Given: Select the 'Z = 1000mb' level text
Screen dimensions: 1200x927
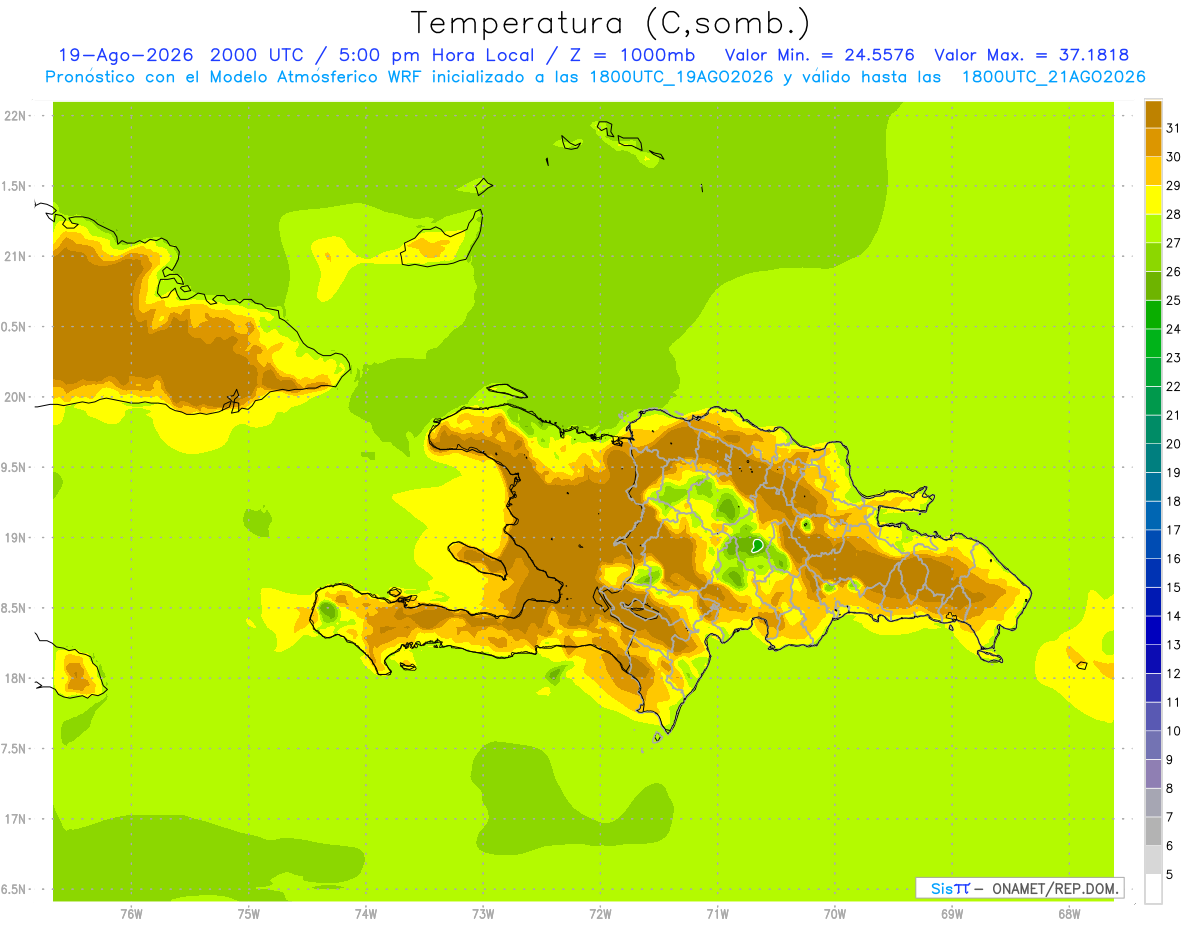Looking at the screenshot, I should [x=633, y=55].
